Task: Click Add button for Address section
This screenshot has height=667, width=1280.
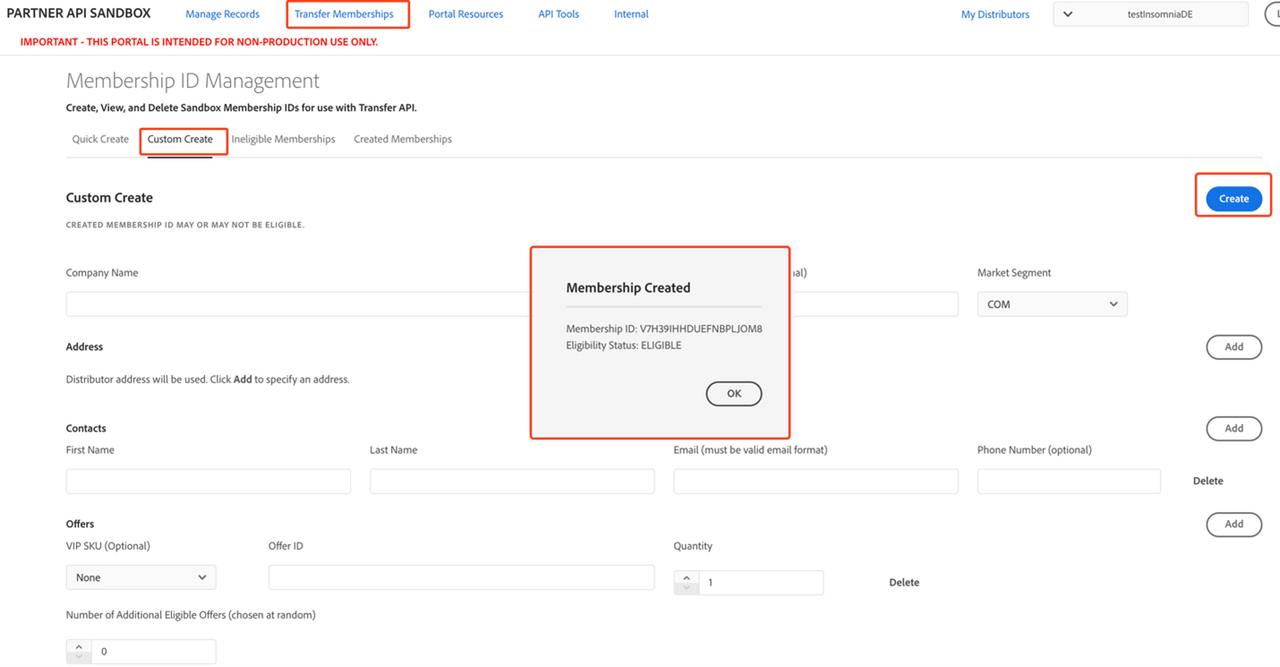Action: pyautogui.click(x=1233, y=347)
